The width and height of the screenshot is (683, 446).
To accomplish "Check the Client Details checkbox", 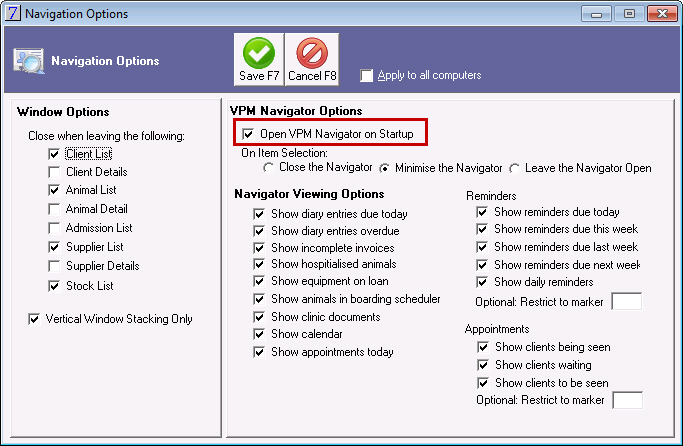I will pyautogui.click(x=54, y=172).
